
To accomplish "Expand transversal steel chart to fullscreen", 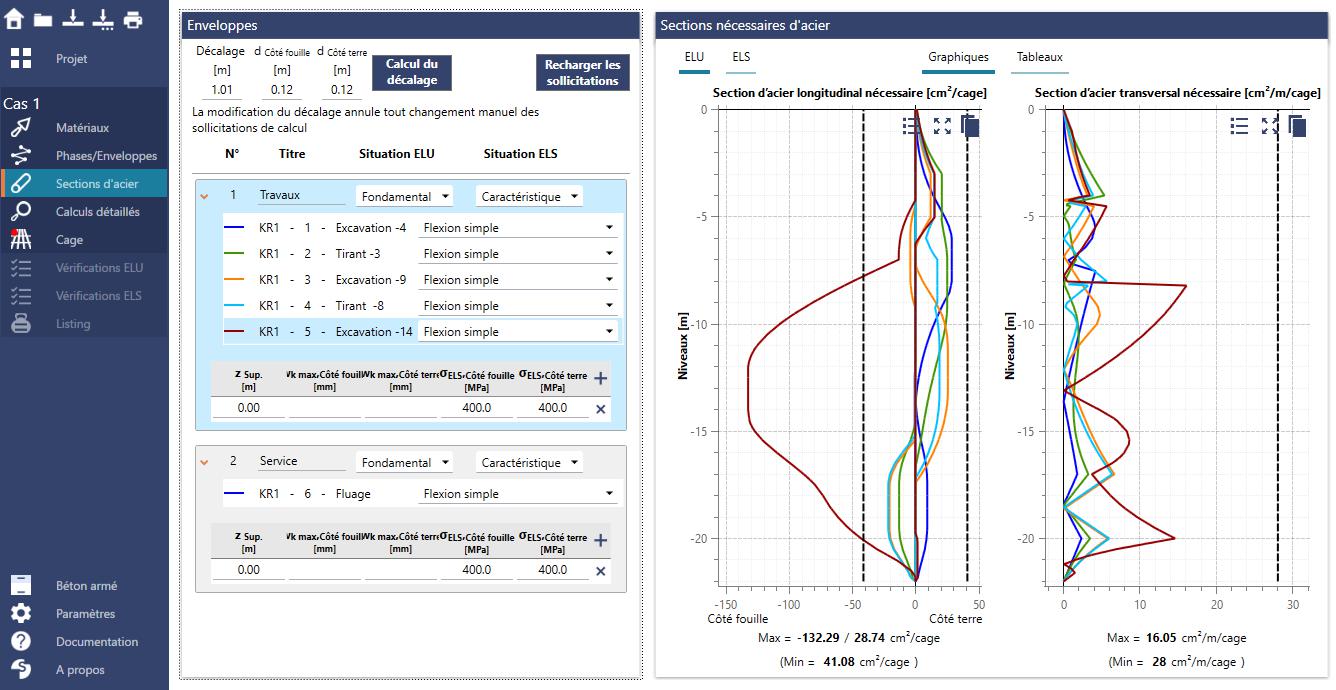I will click(x=1269, y=126).
